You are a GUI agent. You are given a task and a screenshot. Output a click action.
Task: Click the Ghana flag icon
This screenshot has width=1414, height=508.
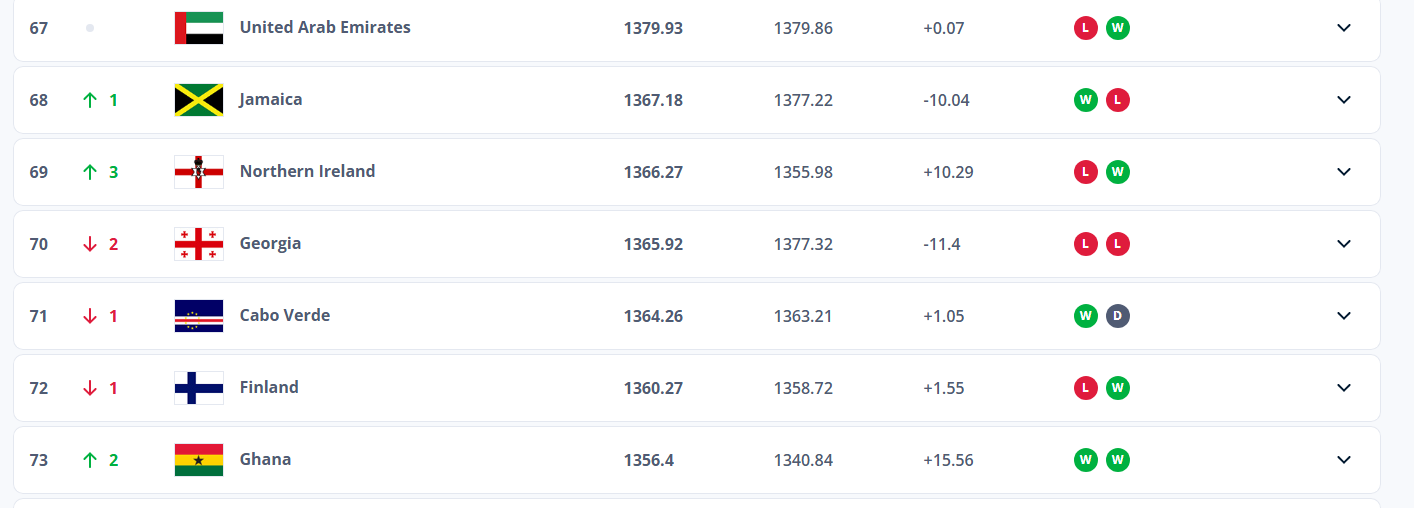pyautogui.click(x=199, y=460)
